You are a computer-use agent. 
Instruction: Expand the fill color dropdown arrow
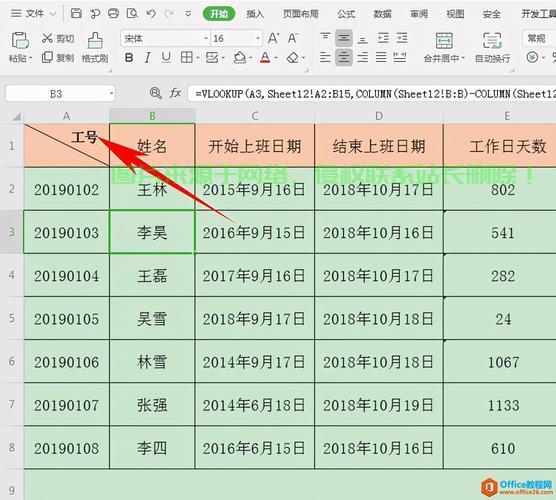point(251,58)
